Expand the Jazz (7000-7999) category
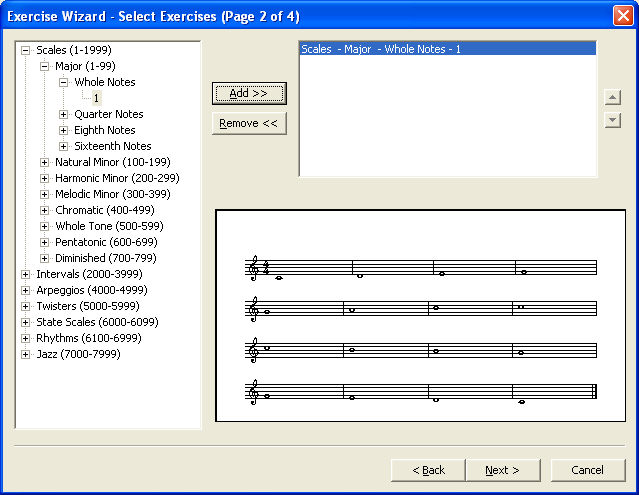 (x=26, y=354)
